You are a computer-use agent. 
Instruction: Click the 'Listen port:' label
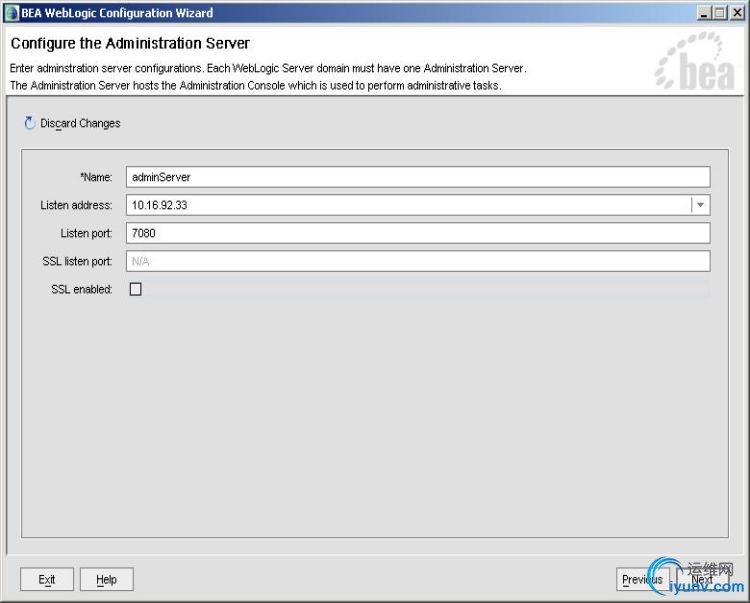86,233
